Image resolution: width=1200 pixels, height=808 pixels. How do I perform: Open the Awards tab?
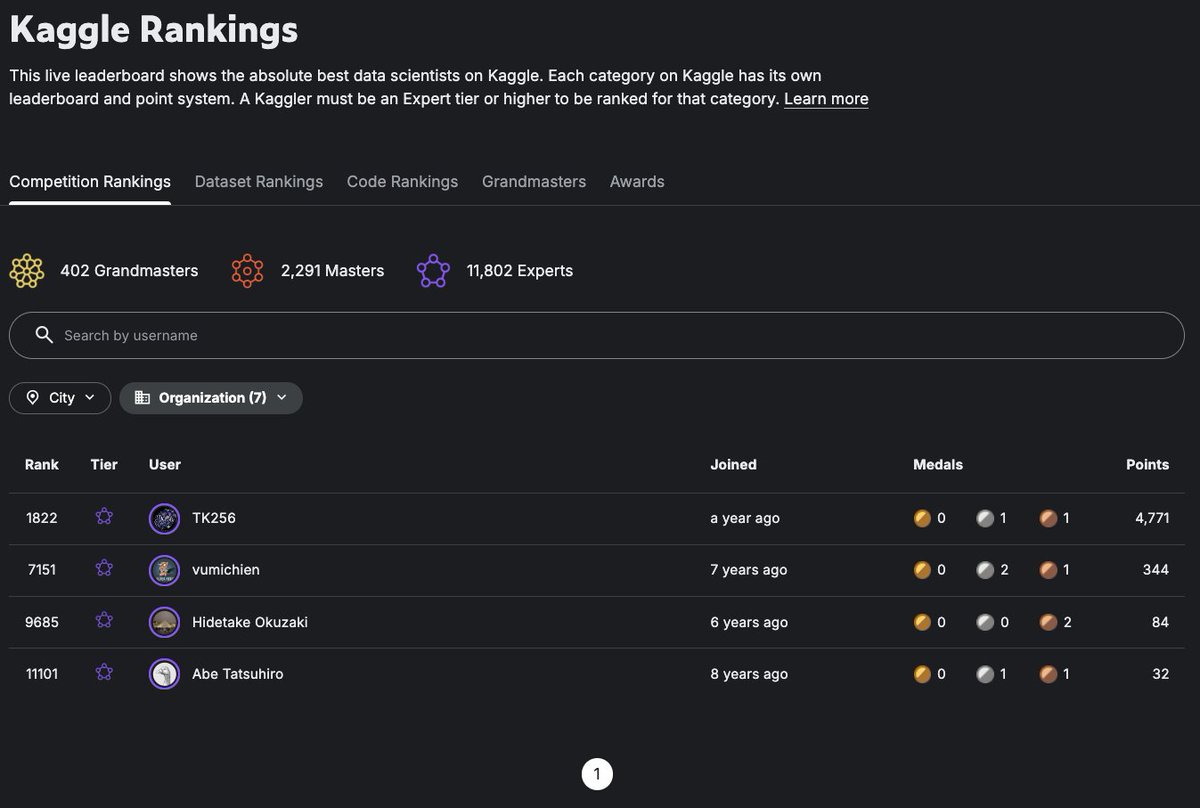coord(637,181)
